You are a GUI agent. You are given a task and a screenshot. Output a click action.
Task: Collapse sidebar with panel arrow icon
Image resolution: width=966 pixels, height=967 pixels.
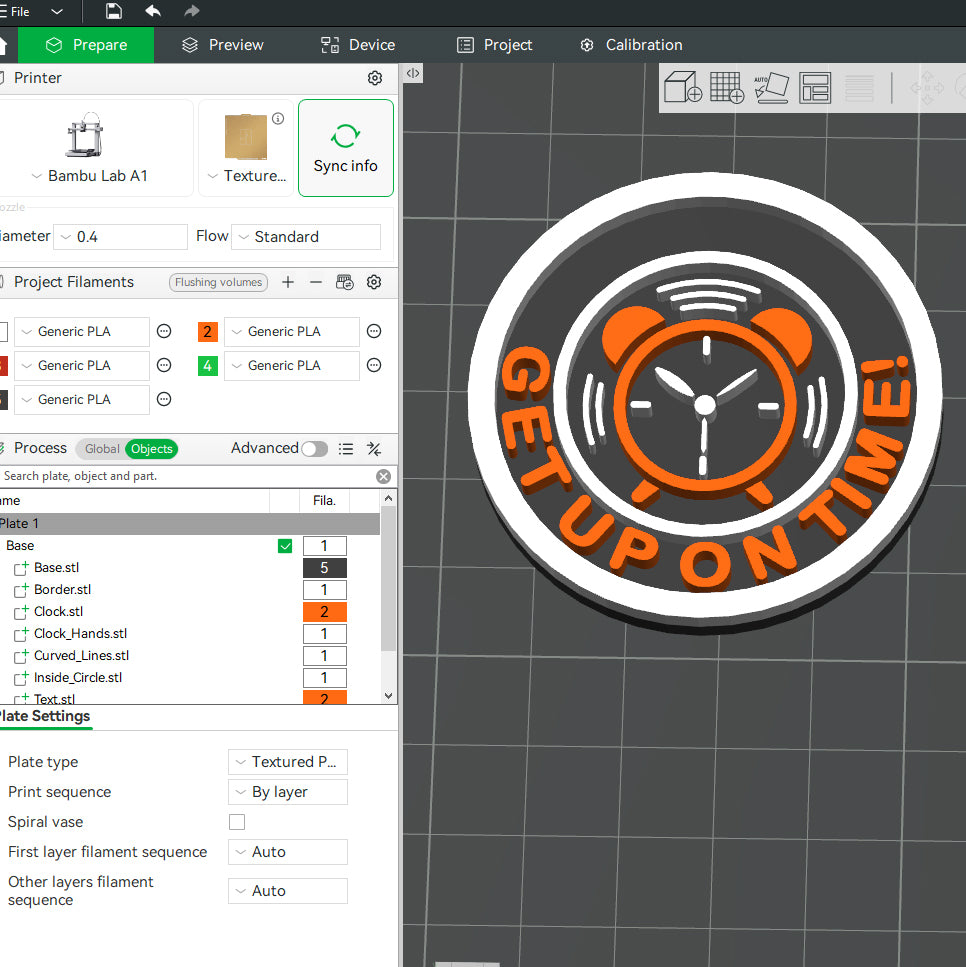[413, 73]
